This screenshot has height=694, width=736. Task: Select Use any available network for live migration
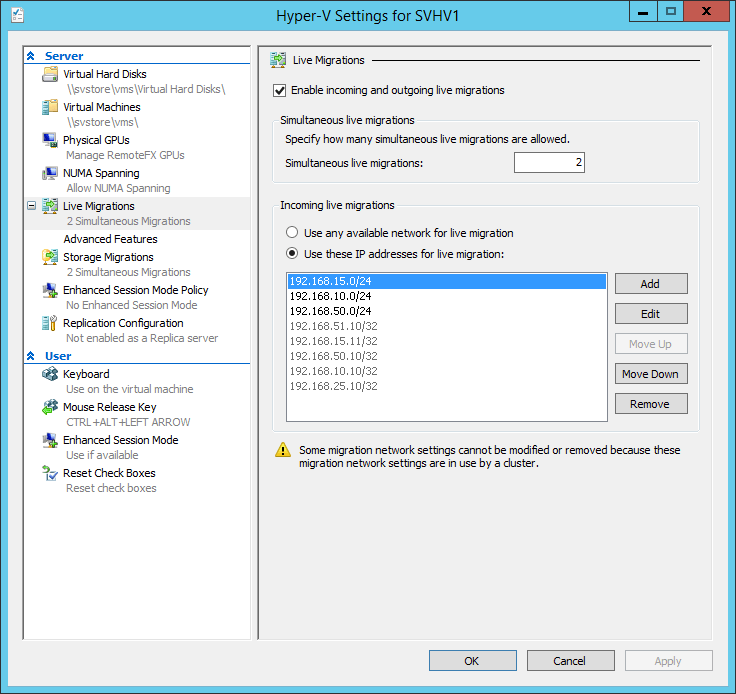point(292,232)
